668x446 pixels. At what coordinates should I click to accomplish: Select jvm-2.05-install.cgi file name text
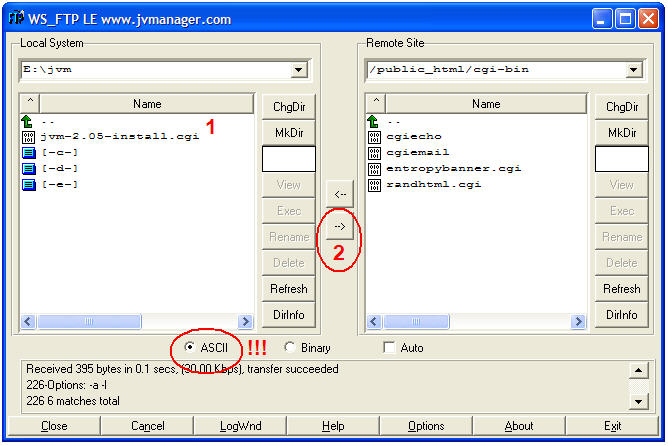[x=120, y=136]
